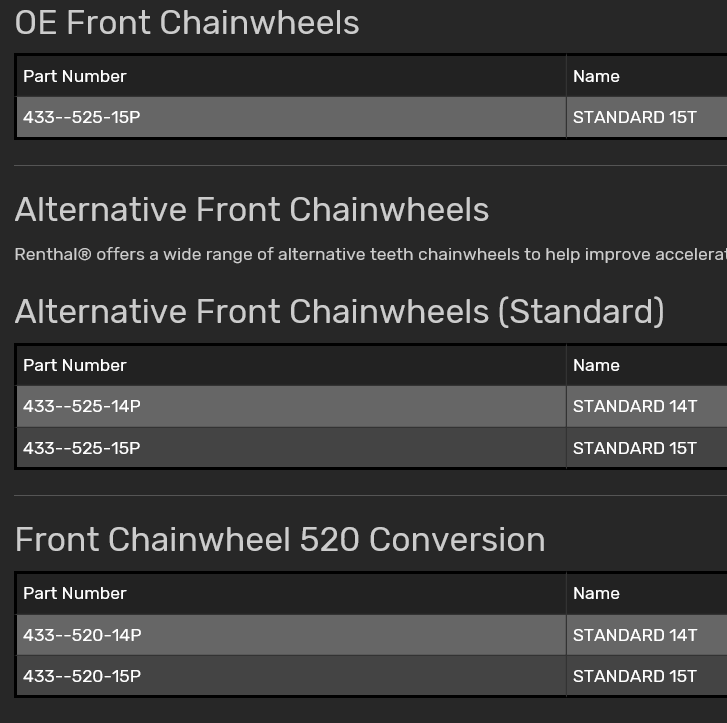Click Name header in 520 Conversion table
The height and width of the screenshot is (723, 727).
tap(596, 594)
